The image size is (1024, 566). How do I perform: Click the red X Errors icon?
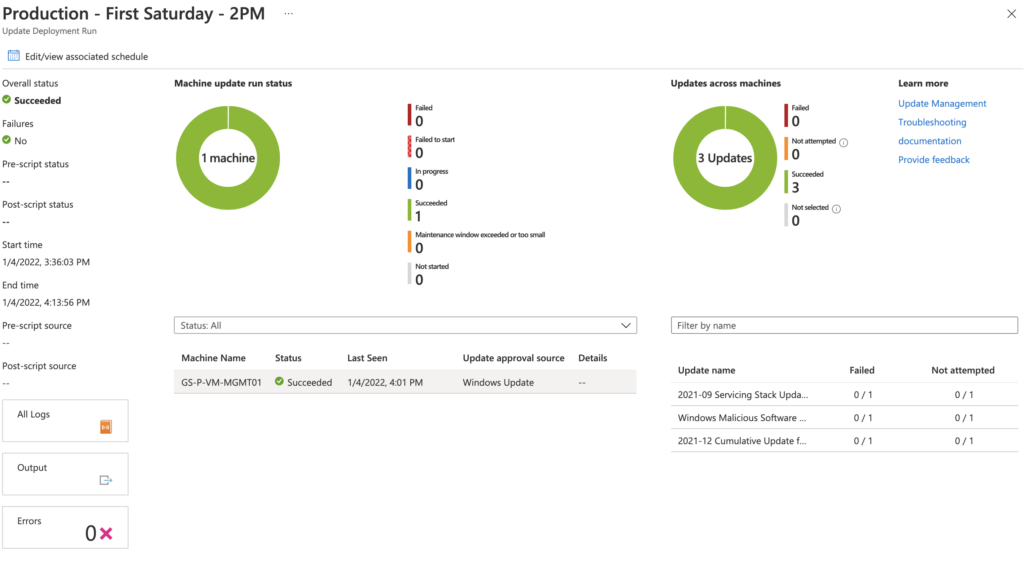pyautogui.click(x=106, y=533)
